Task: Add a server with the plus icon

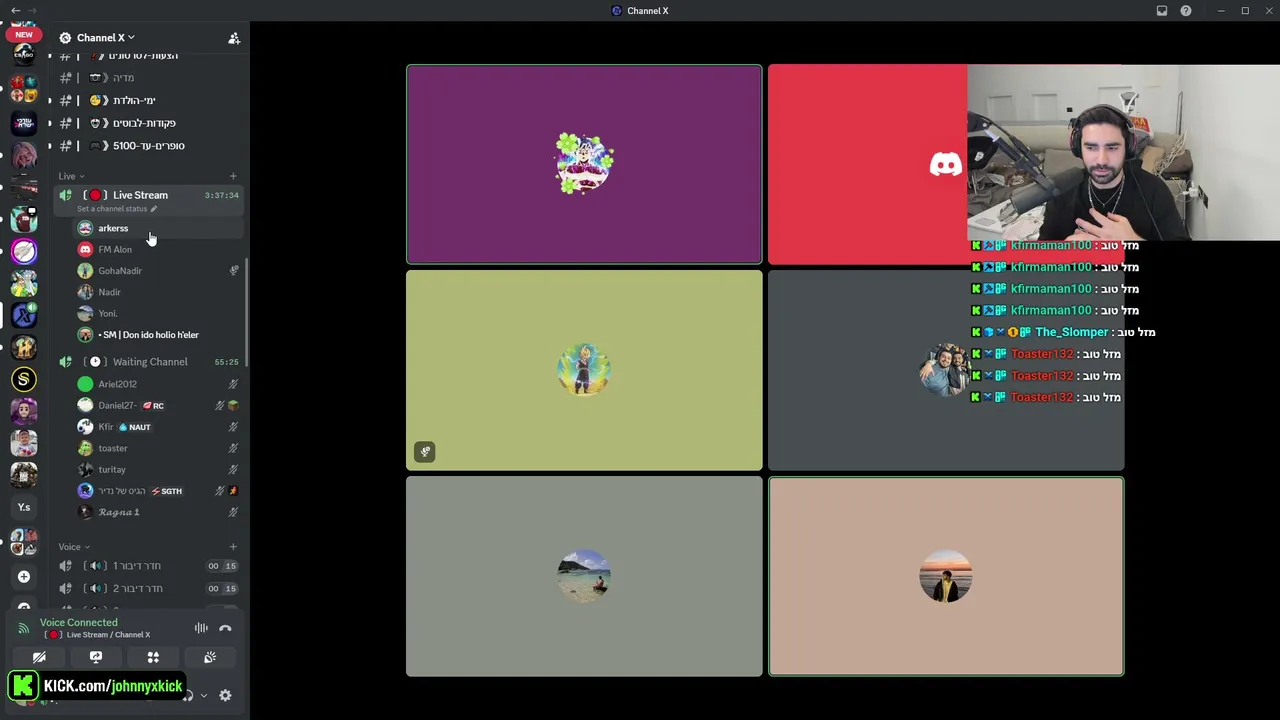Action: 24,576
